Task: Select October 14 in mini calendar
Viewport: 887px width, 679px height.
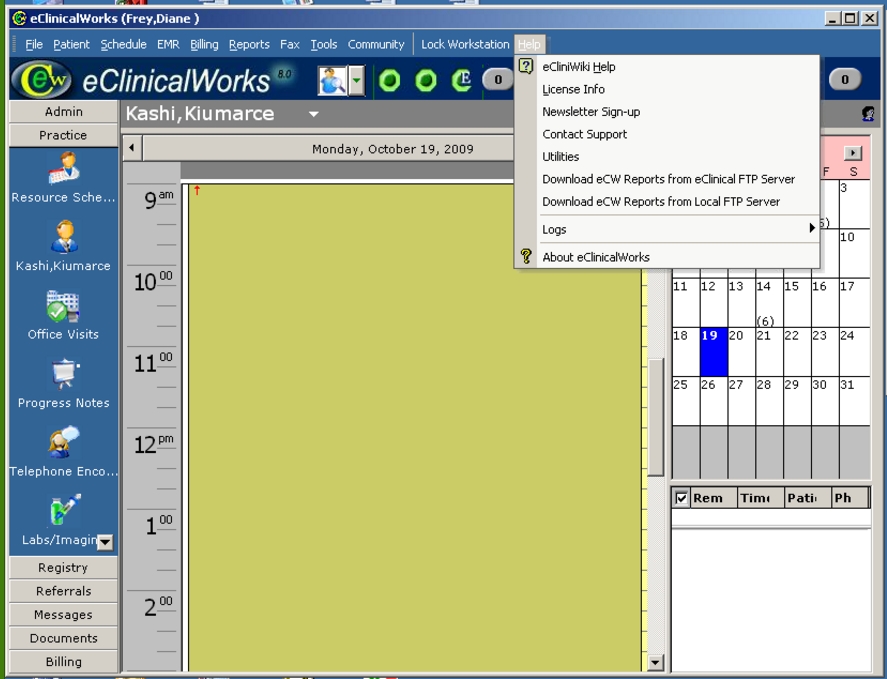Action: click(769, 302)
